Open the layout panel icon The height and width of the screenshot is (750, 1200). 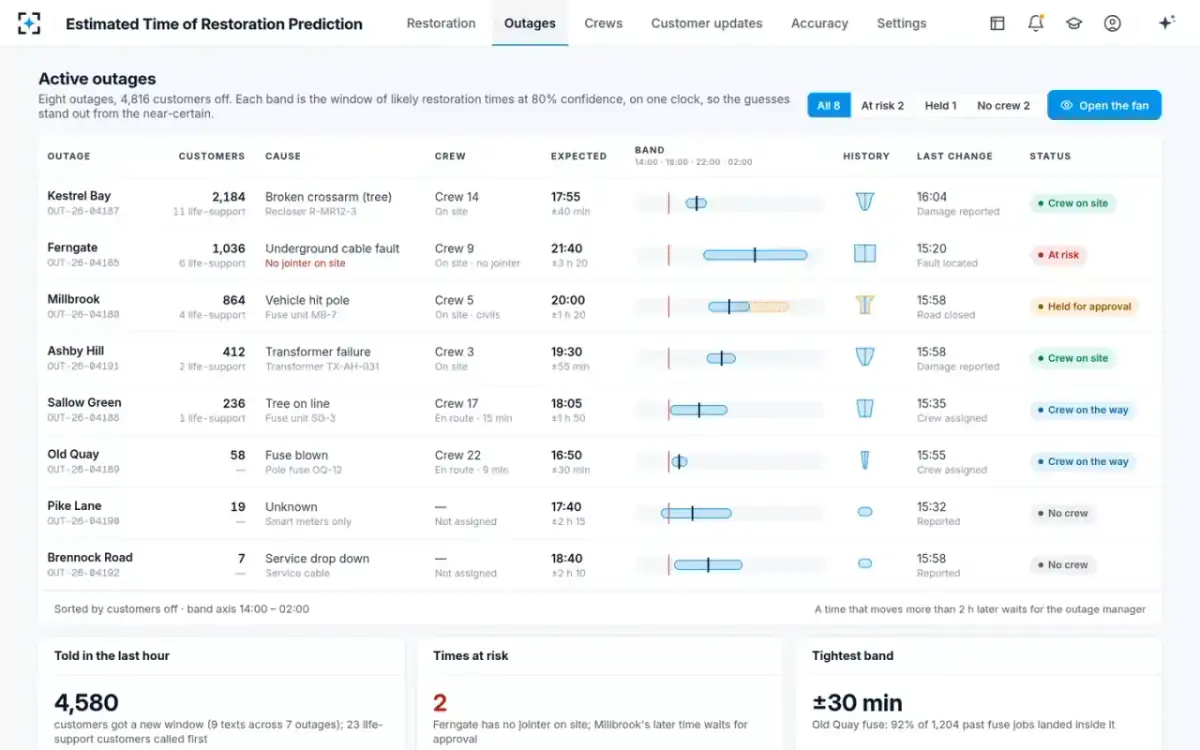click(x=997, y=23)
